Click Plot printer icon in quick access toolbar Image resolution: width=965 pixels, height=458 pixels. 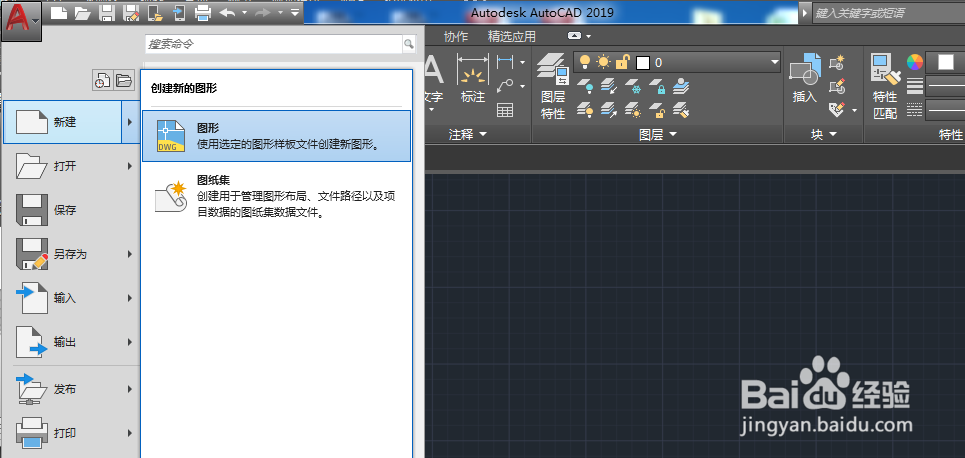point(202,12)
